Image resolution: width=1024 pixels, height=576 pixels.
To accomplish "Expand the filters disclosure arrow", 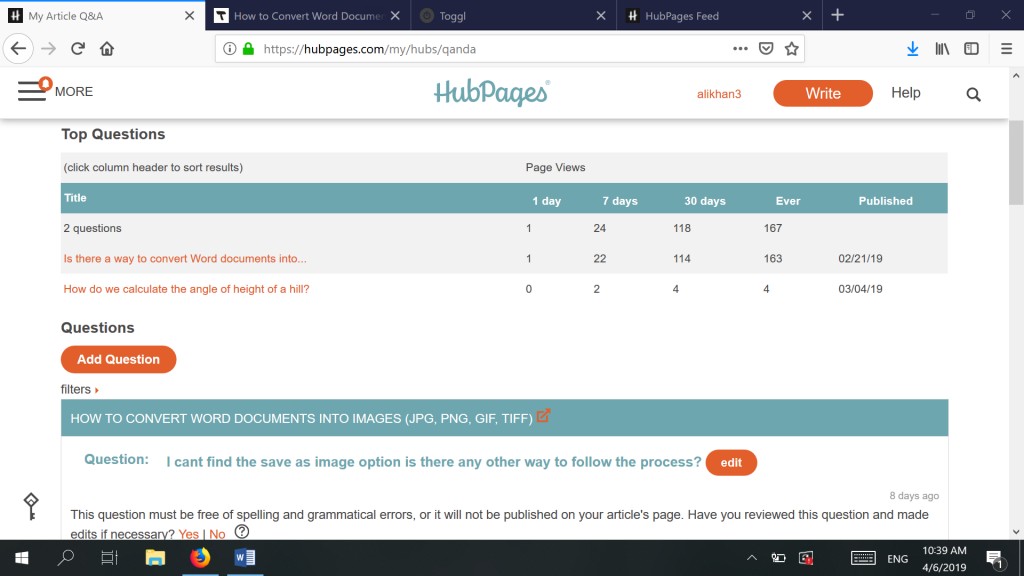I will coord(97,391).
